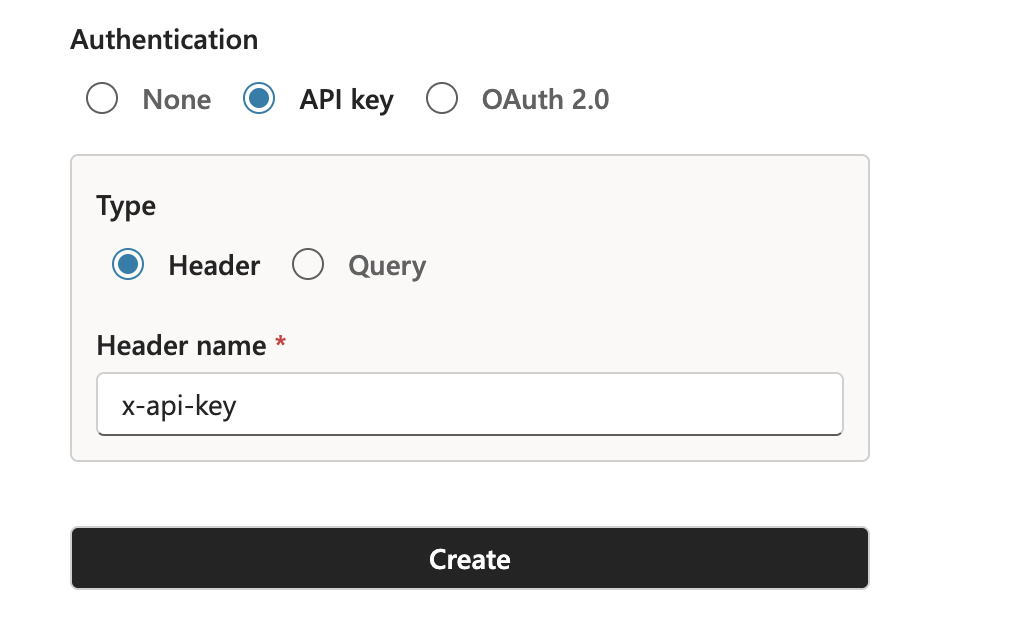Select the None authentication radio button
1032x642 pixels.
coord(102,99)
